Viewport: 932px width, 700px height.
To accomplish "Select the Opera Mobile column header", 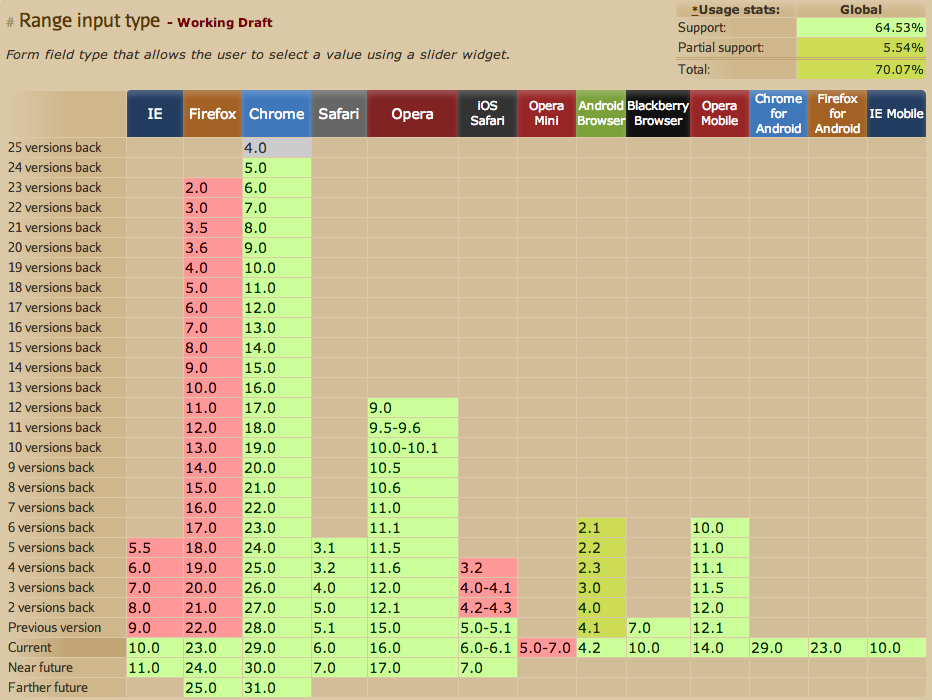I will coord(719,113).
